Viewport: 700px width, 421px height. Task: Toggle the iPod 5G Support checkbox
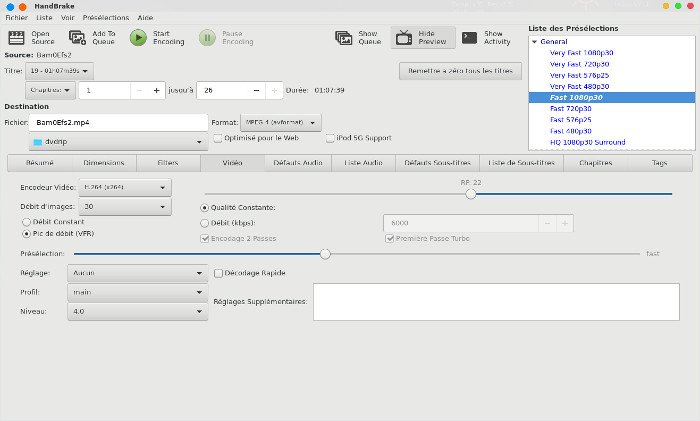(329, 138)
